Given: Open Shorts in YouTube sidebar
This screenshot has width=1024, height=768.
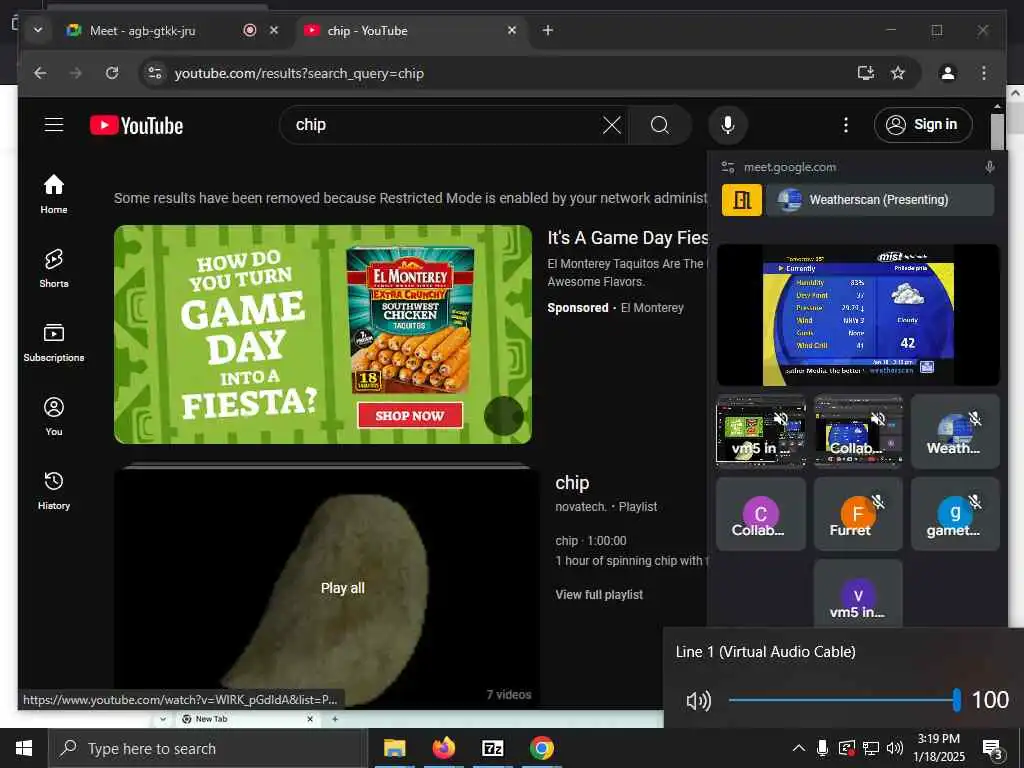Looking at the screenshot, I should pos(54,268).
